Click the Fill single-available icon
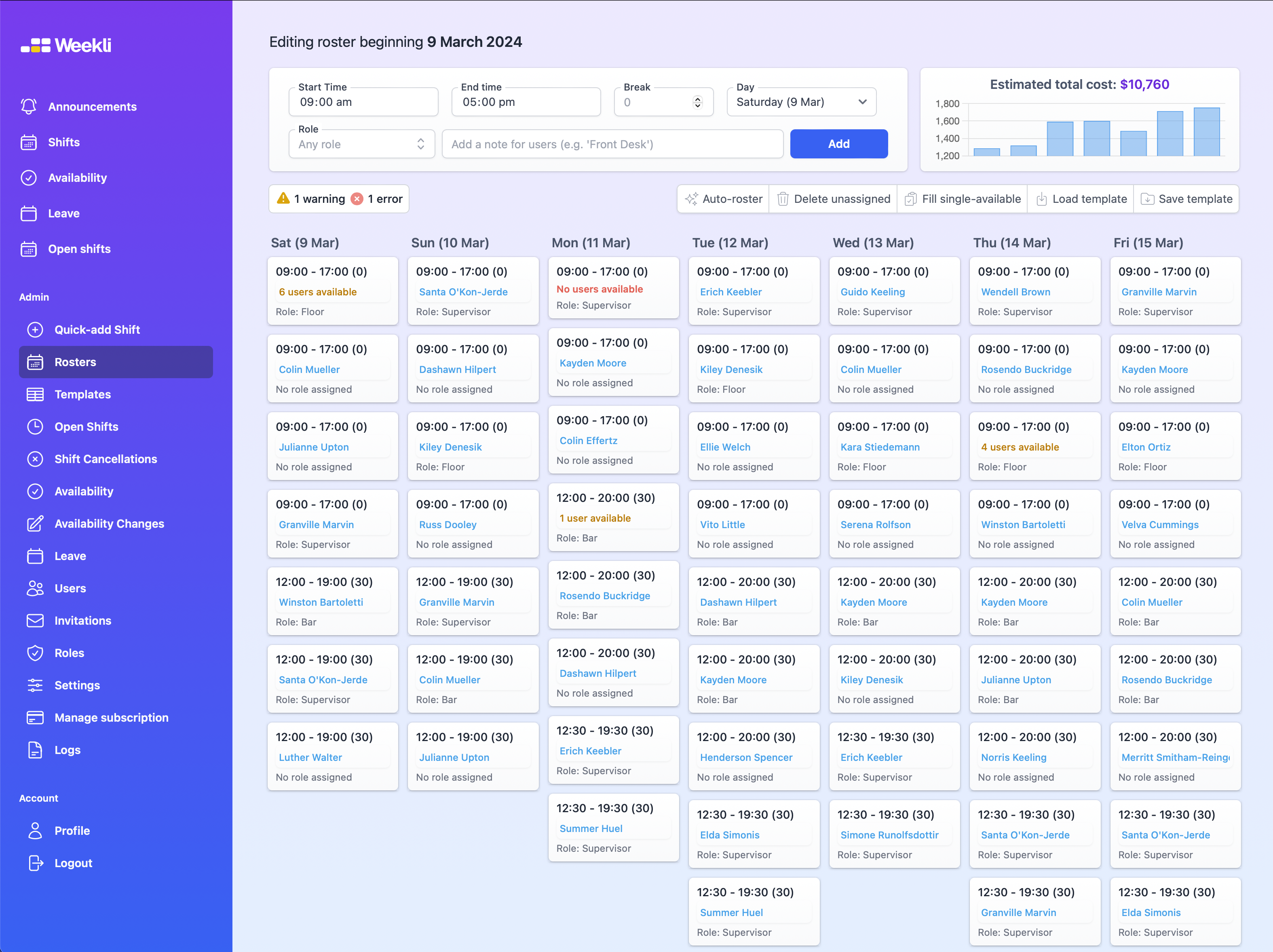The image size is (1273, 952). coord(911,198)
